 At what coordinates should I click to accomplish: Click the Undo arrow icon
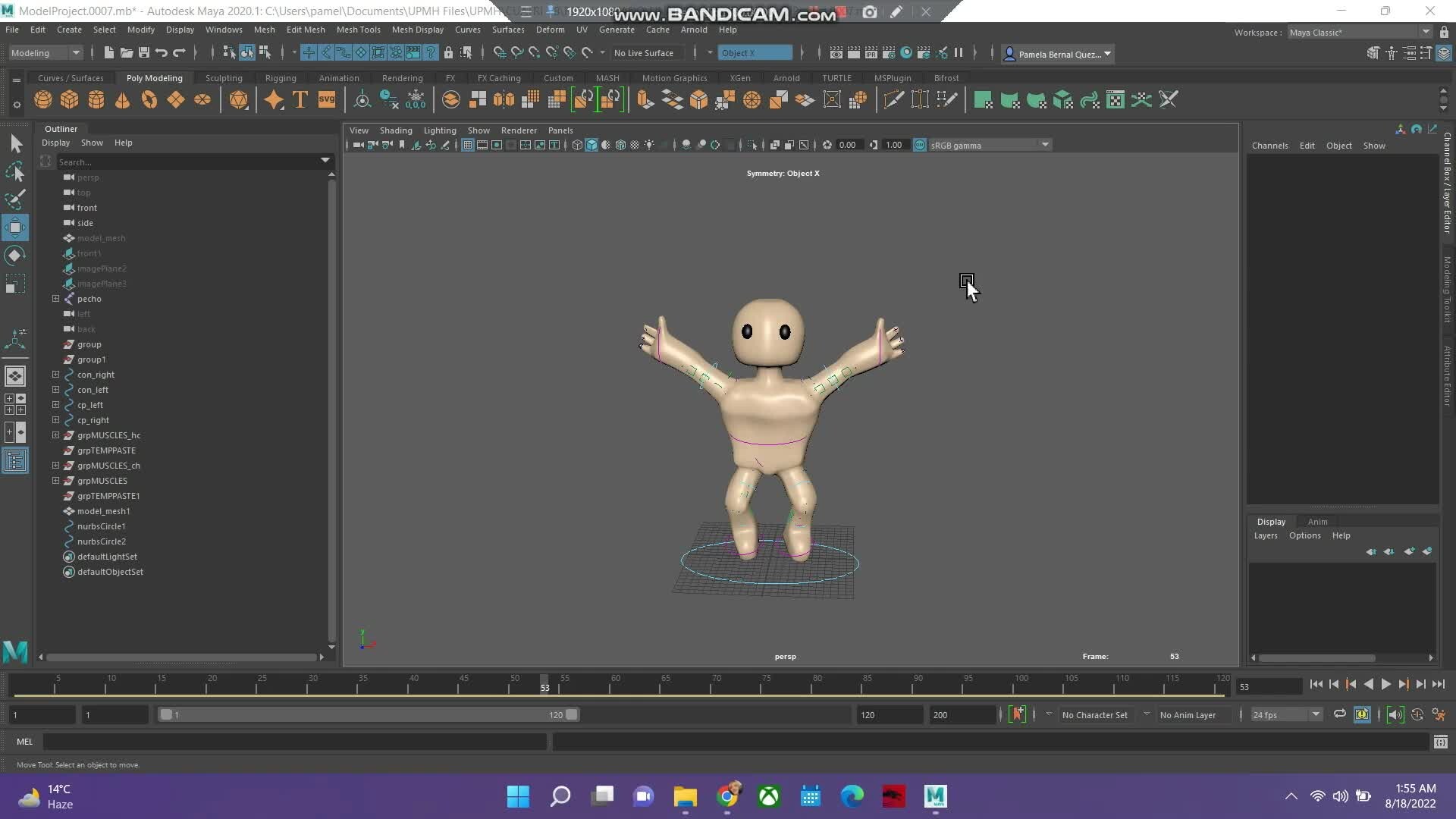click(162, 52)
